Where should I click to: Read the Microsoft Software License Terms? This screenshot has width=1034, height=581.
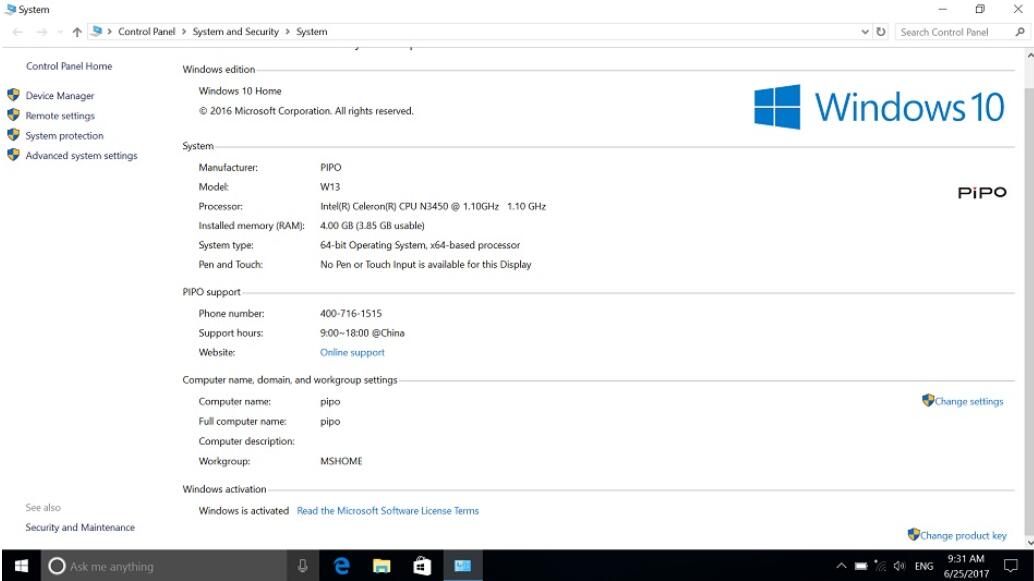click(x=388, y=510)
